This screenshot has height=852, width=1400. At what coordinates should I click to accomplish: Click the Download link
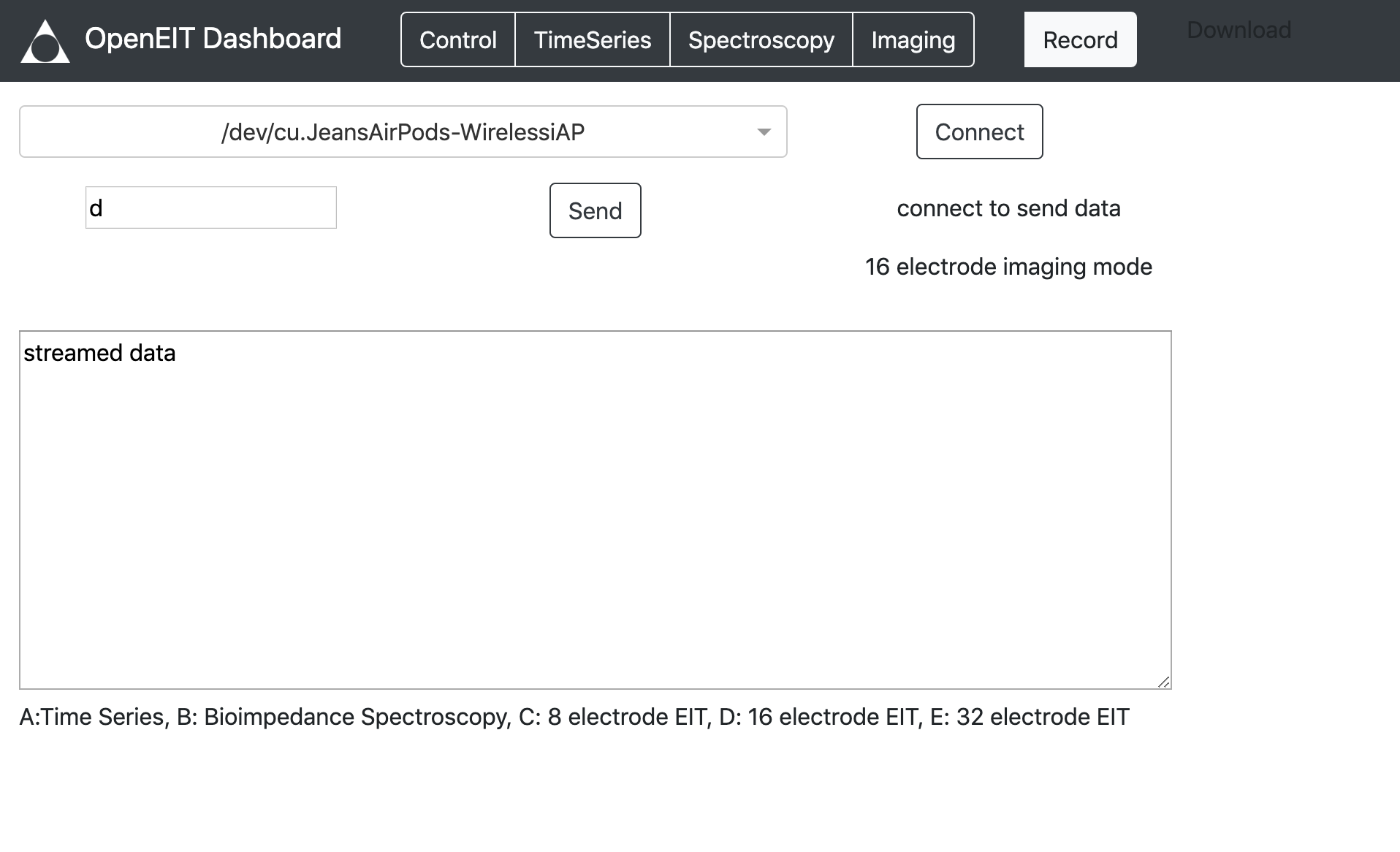tap(1239, 30)
